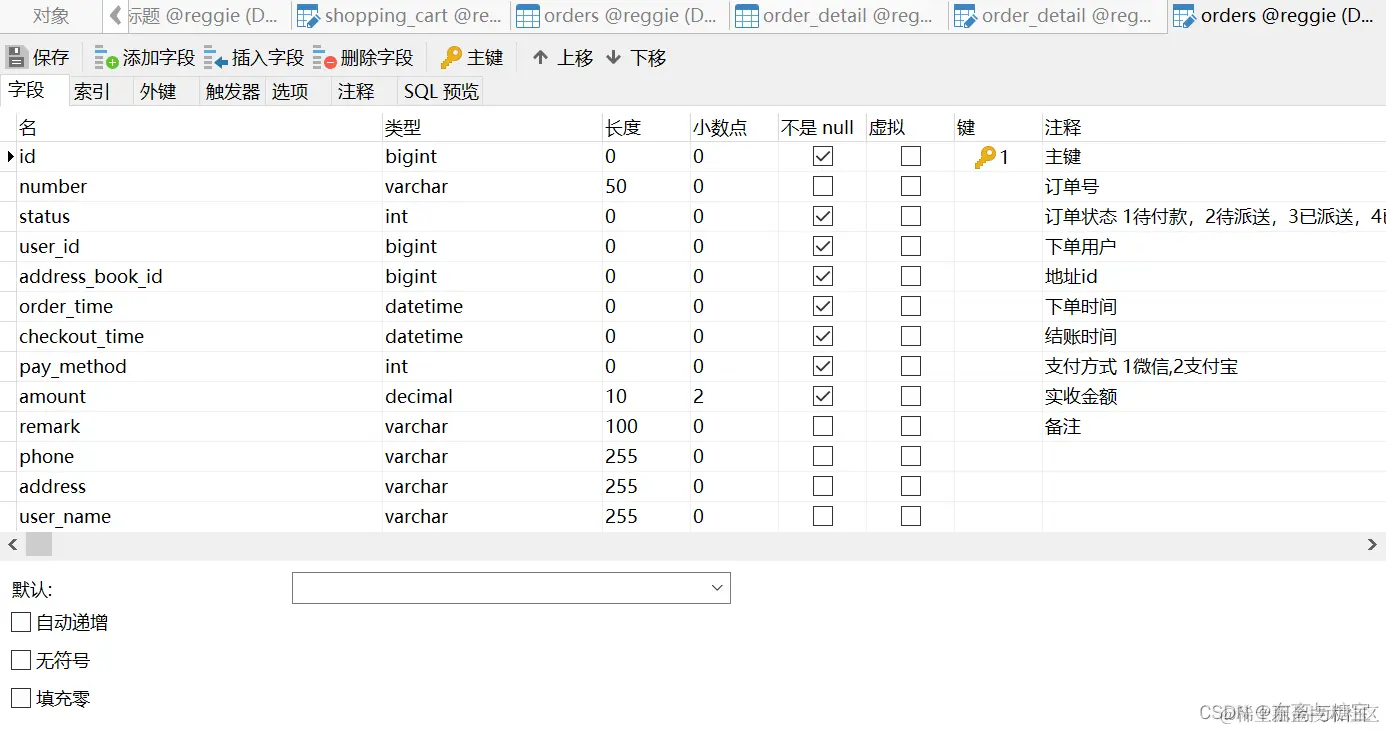1386x731 pixels.
Task: Click the tab overflow chevron left of 标题
Action: point(117,15)
